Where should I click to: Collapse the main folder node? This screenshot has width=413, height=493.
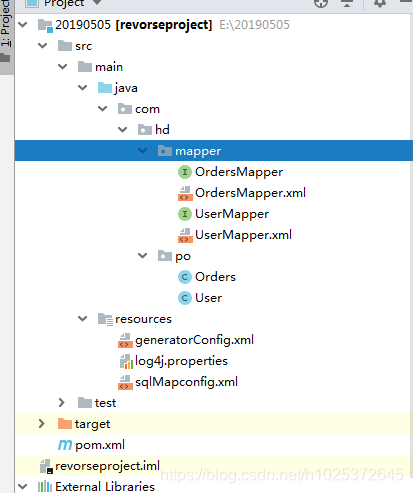pos(63,67)
